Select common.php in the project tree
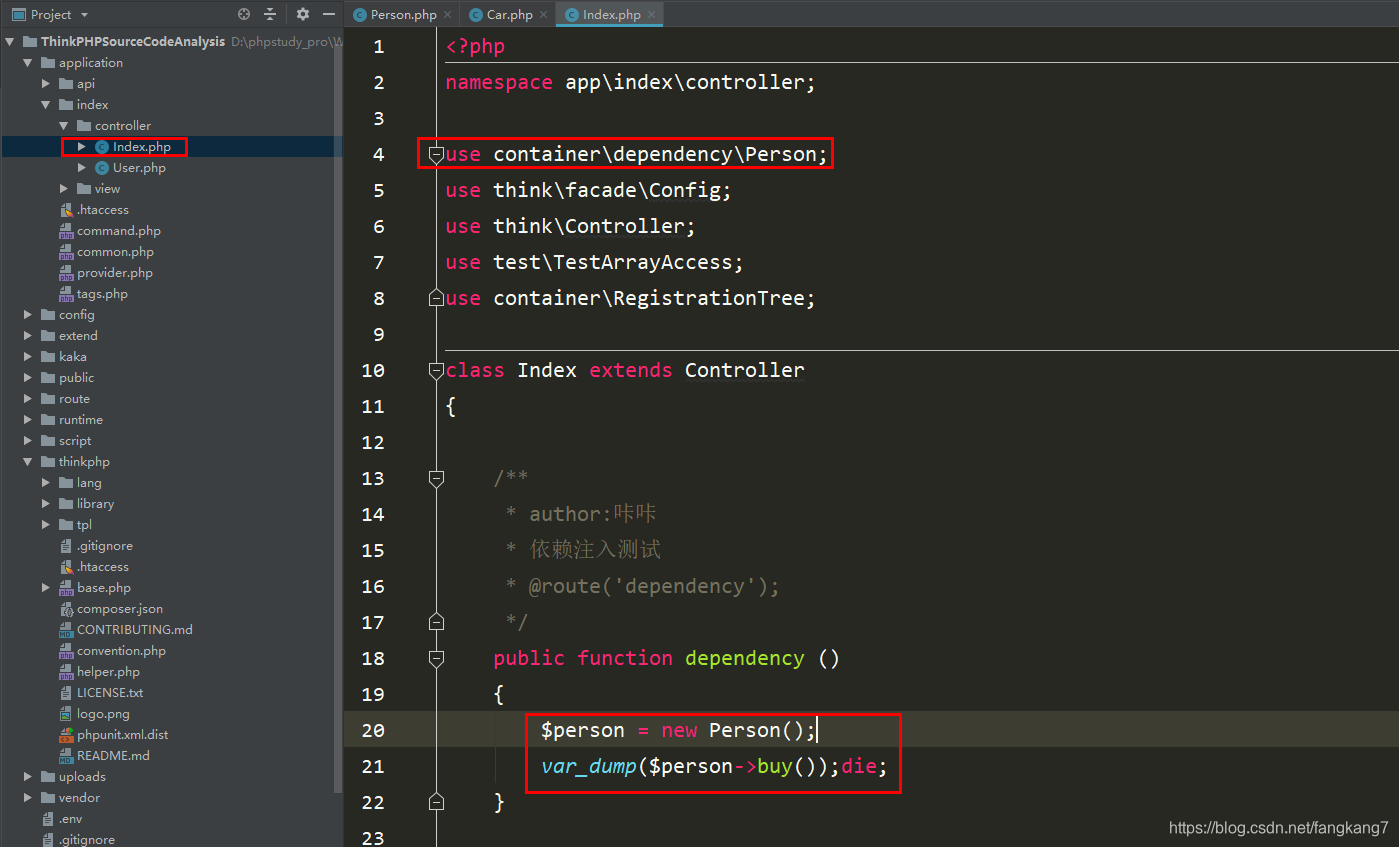 [x=115, y=252]
